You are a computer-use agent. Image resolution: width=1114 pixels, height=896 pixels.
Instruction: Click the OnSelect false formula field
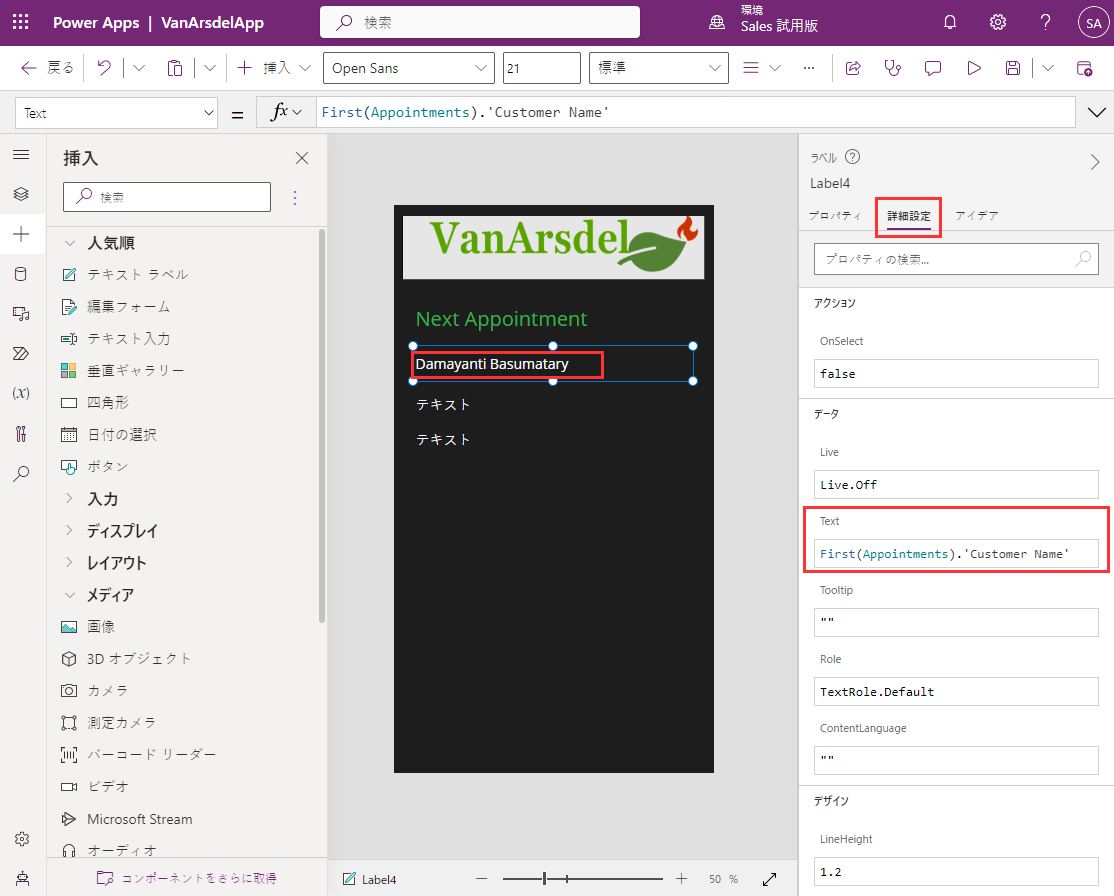coord(956,374)
